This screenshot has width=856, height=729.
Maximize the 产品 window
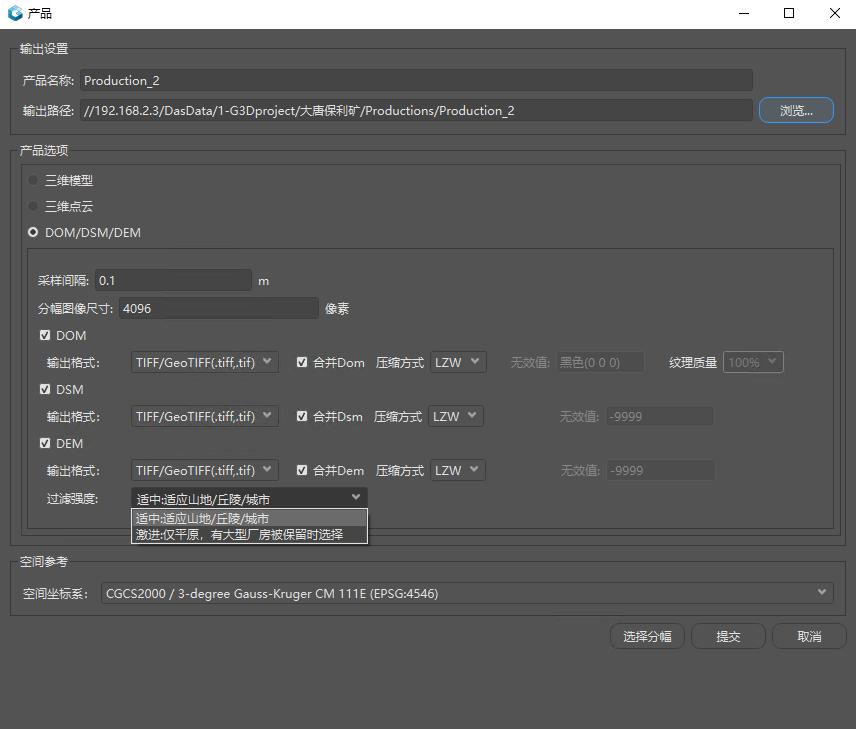[x=789, y=13]
